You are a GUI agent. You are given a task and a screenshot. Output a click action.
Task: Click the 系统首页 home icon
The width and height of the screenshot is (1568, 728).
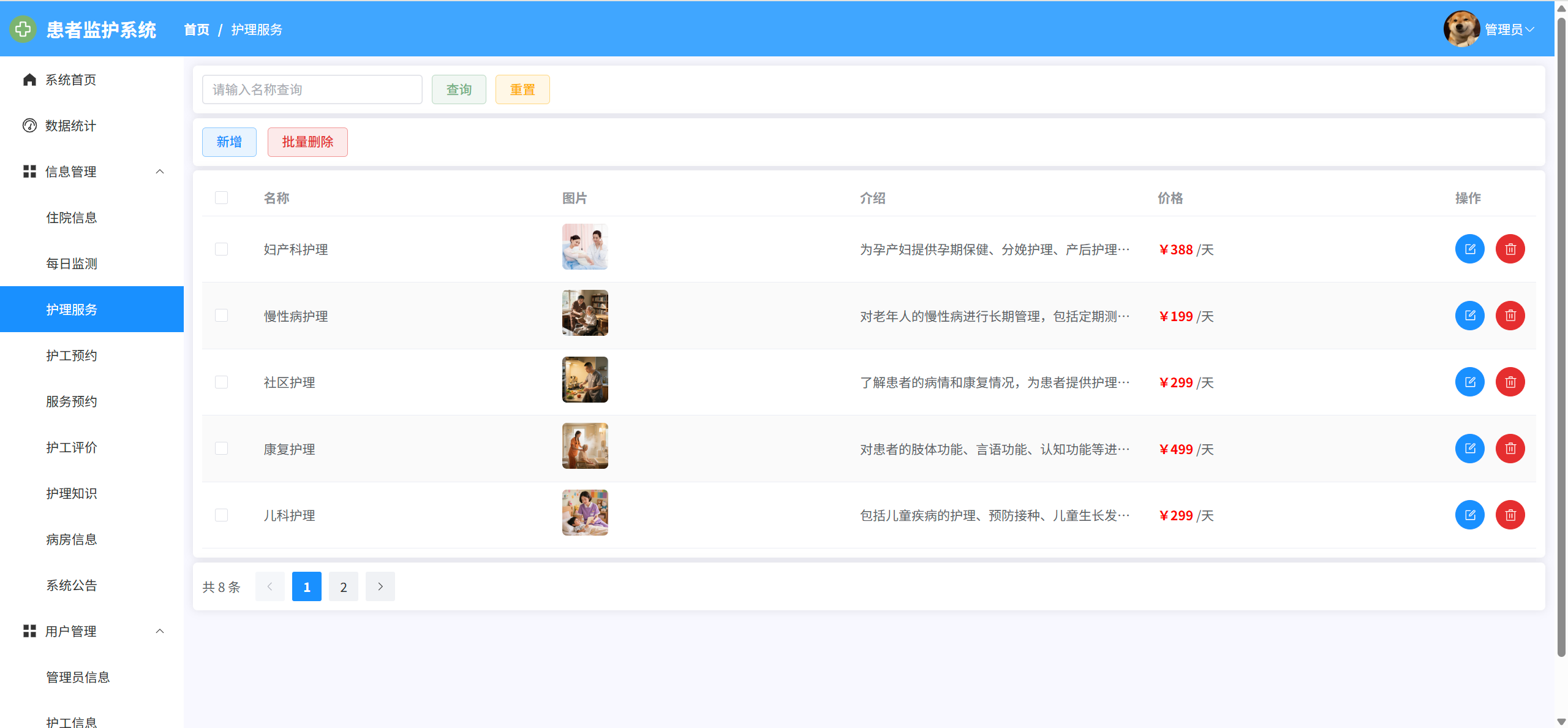(29, 80)
